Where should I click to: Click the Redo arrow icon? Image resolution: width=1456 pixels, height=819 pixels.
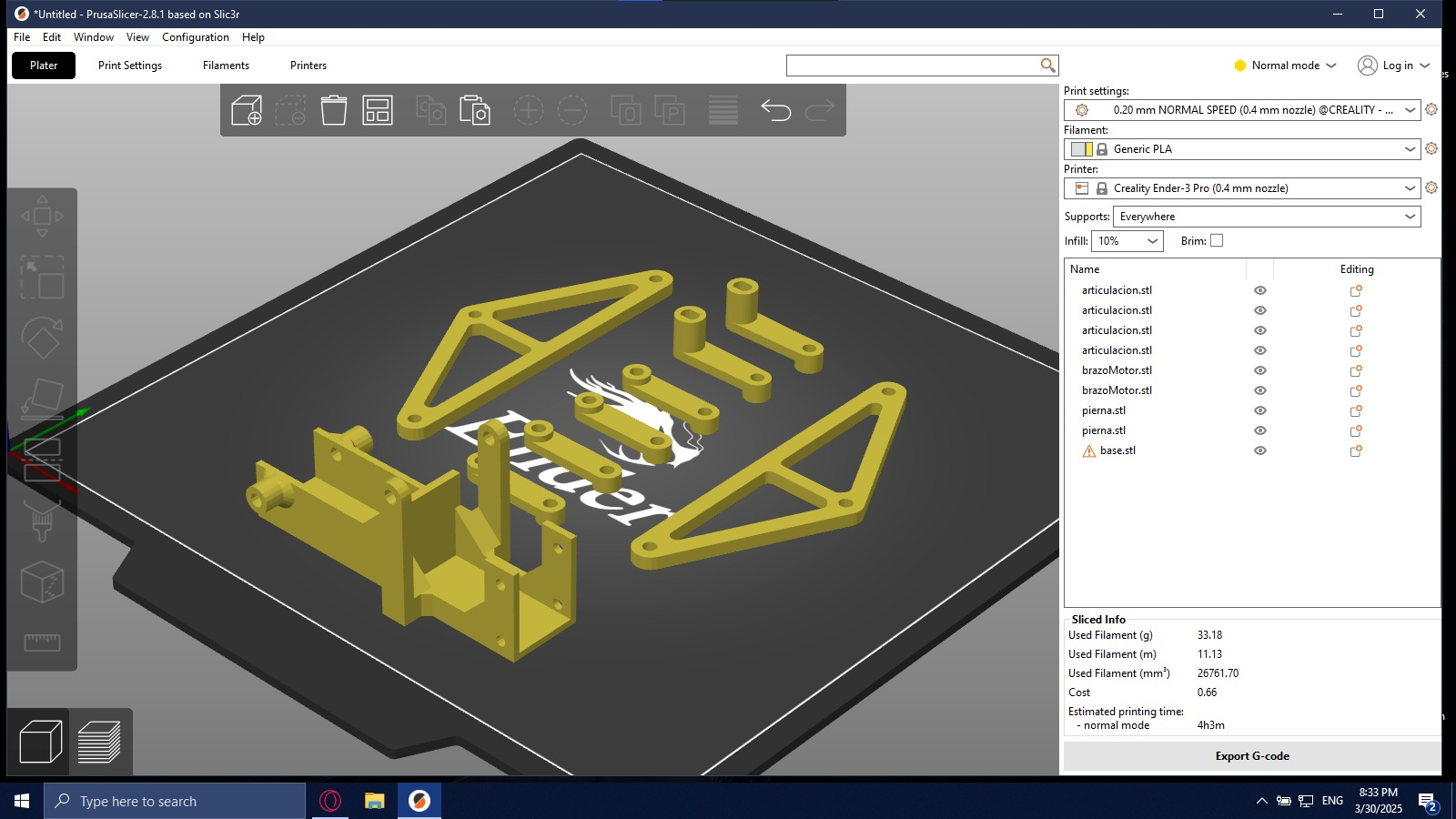820,110
